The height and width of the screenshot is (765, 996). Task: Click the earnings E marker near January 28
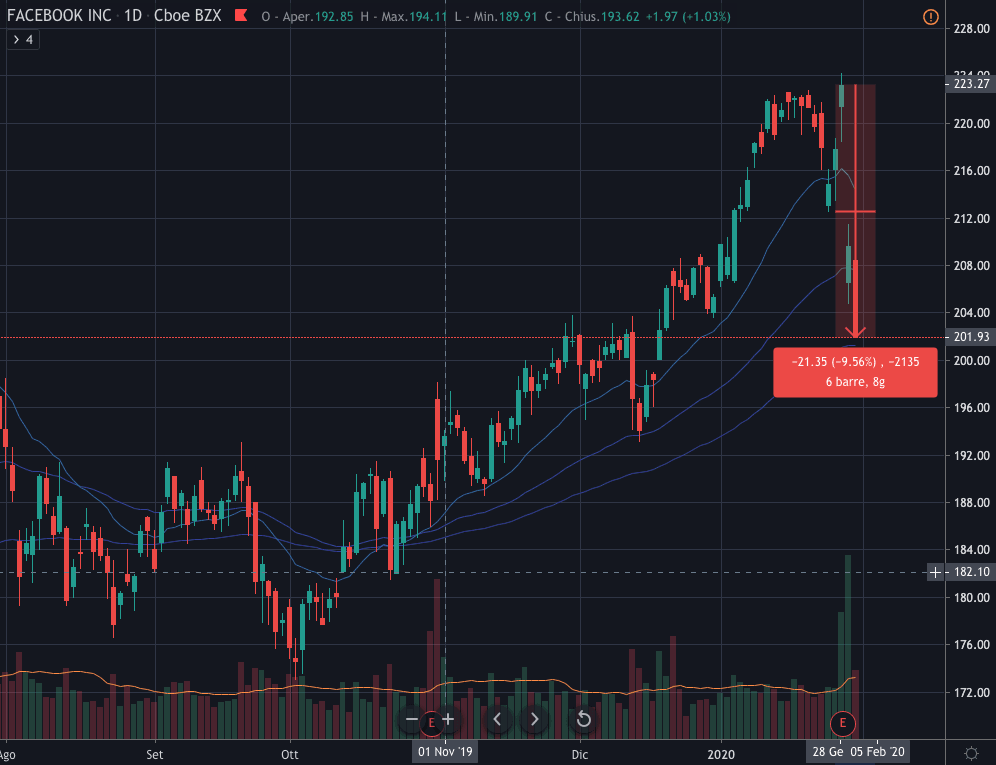click(843, 721)
